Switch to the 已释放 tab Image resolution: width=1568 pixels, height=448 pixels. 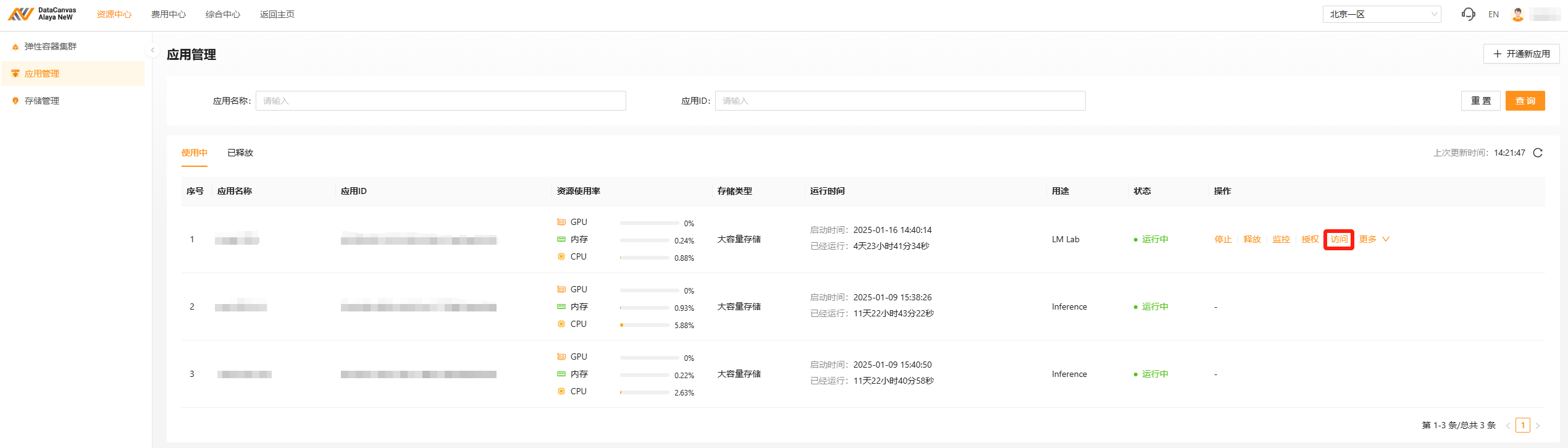point(240,153)
